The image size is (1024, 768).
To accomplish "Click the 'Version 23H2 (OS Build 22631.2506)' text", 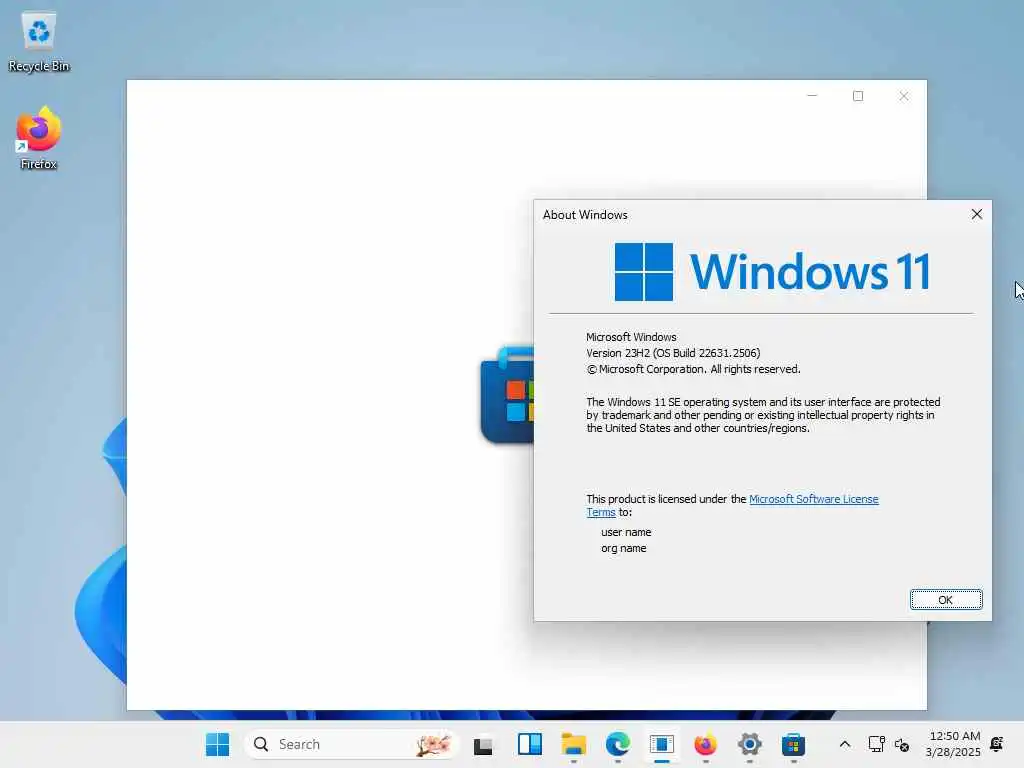I will tap(673, 353).
